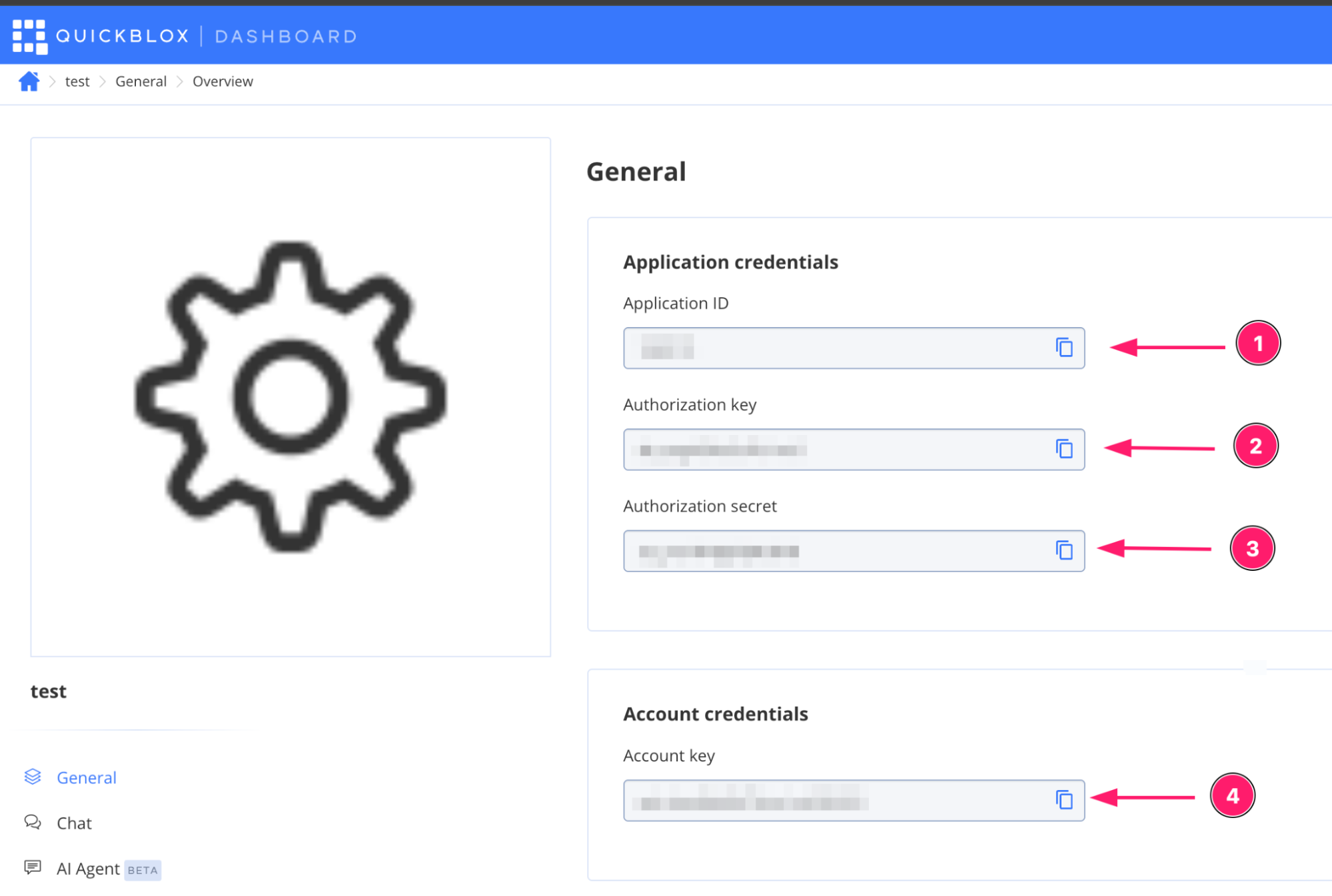Click the QuickBlox logo icon
Screen dimensions: 1332x896
tap(30, 37)
